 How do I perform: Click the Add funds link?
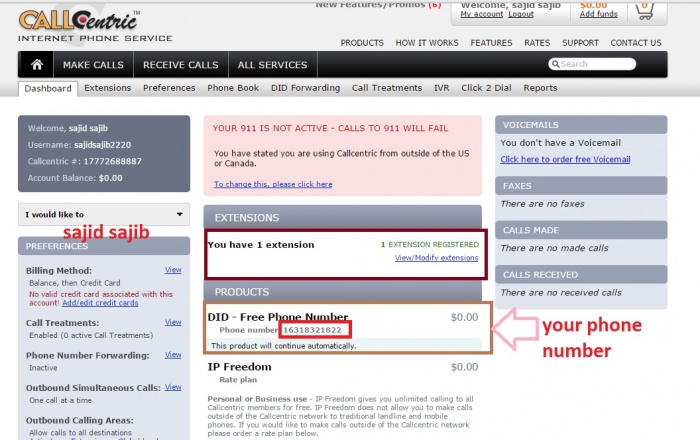[x=598, y=14]
